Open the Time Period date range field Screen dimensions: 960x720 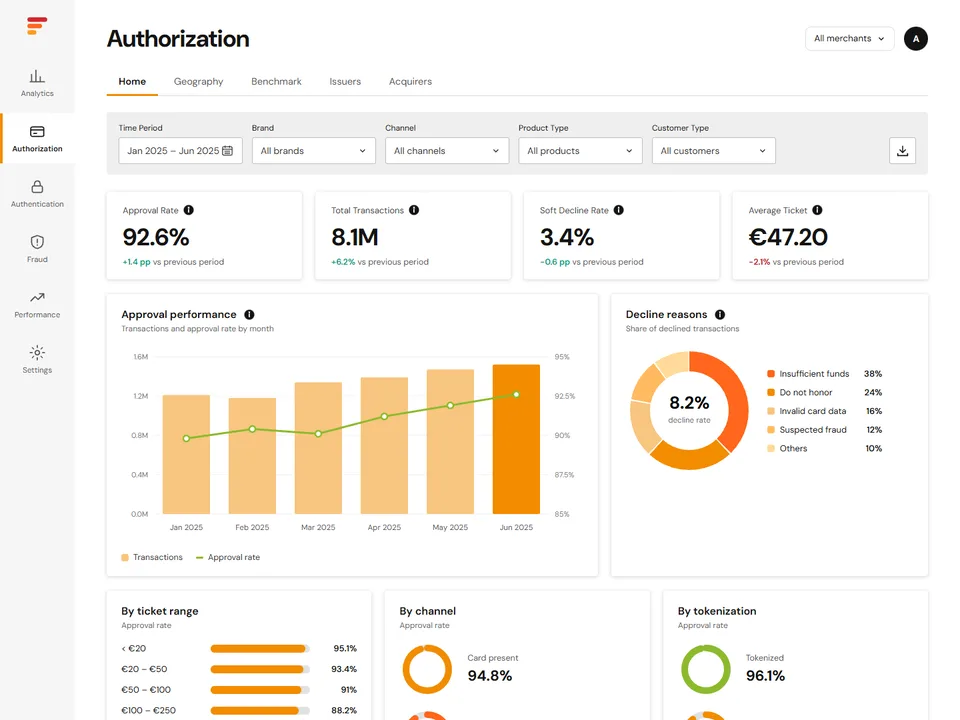coord(180,151)
